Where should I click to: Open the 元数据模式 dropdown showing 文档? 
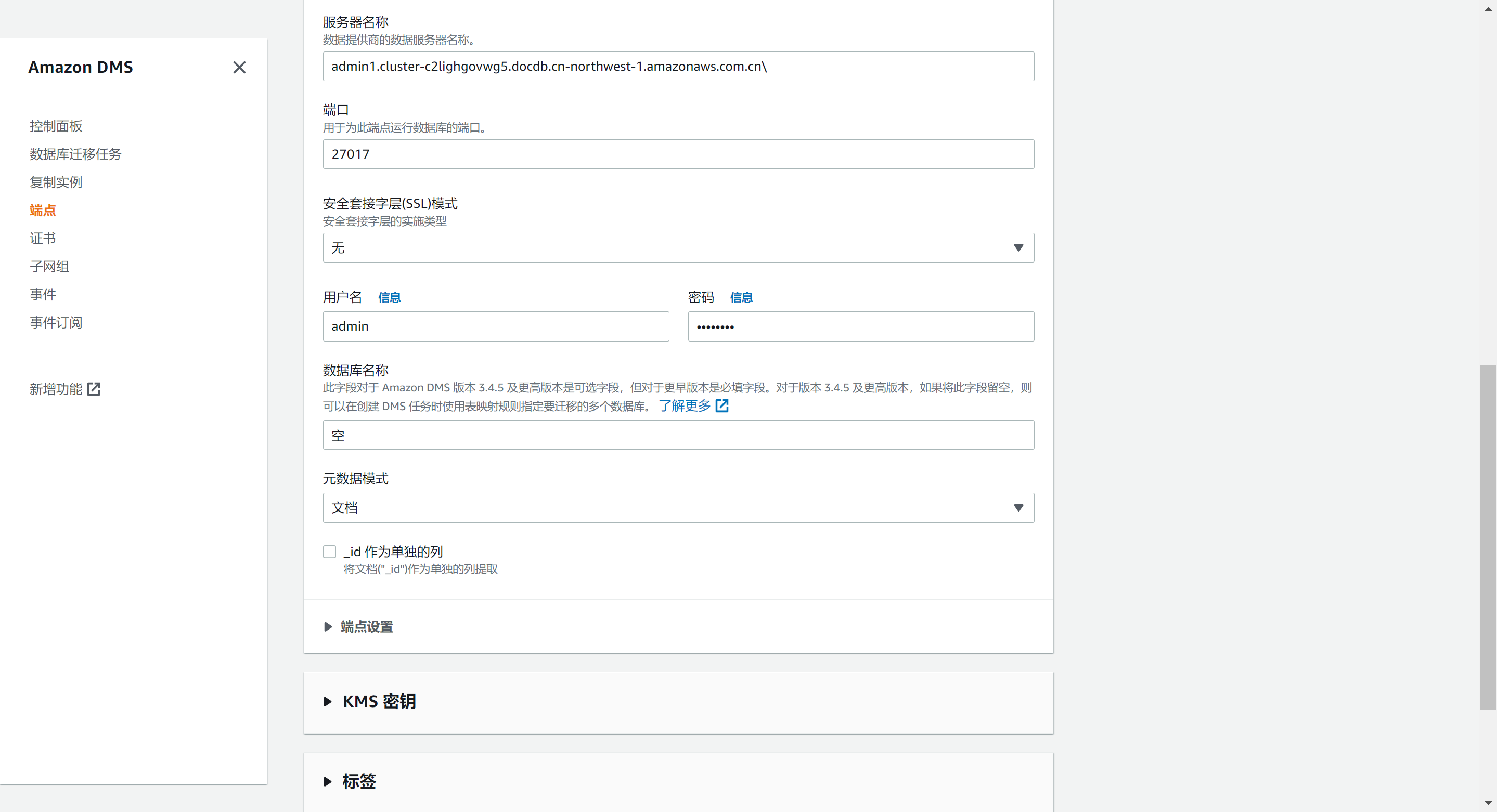678,508
